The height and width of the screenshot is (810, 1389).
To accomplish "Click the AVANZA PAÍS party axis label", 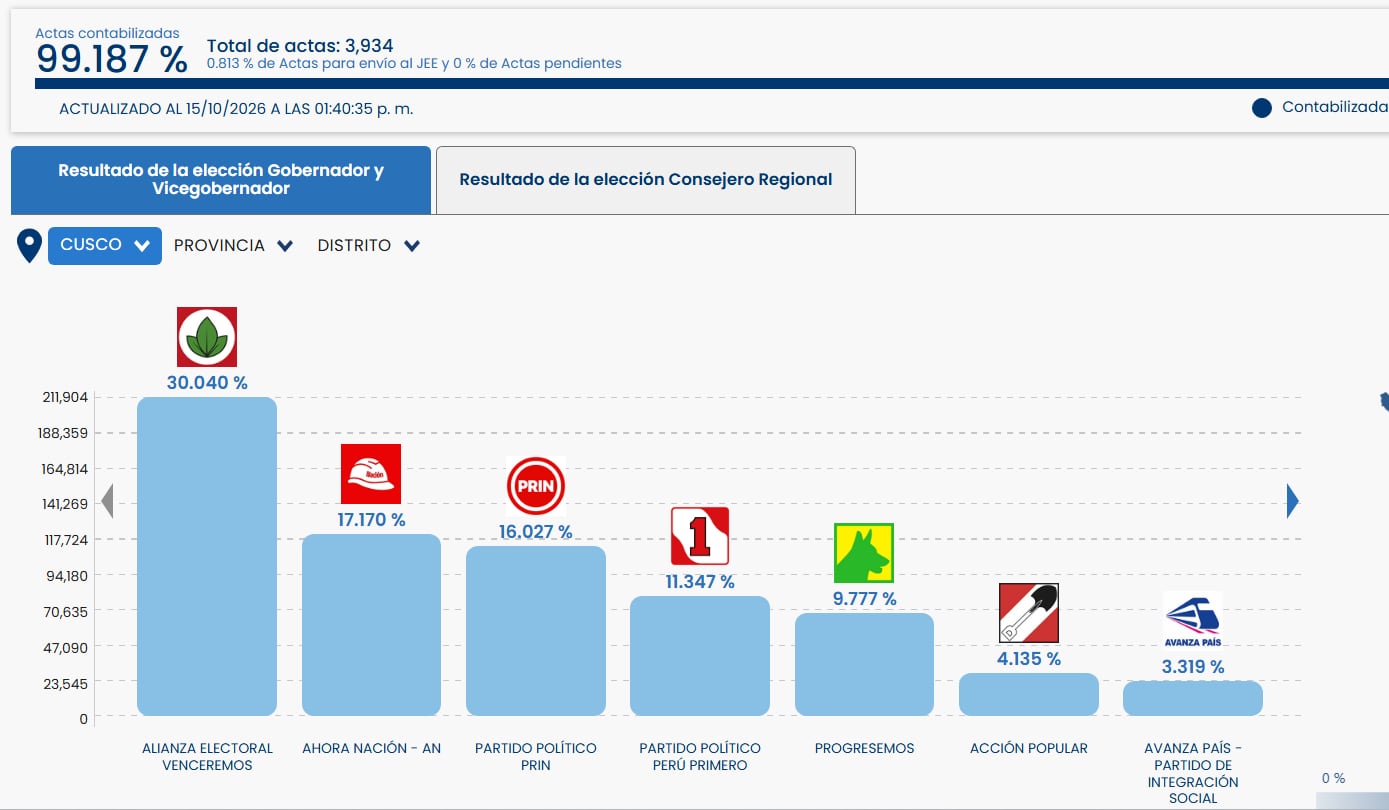I will coord(1193,773).
